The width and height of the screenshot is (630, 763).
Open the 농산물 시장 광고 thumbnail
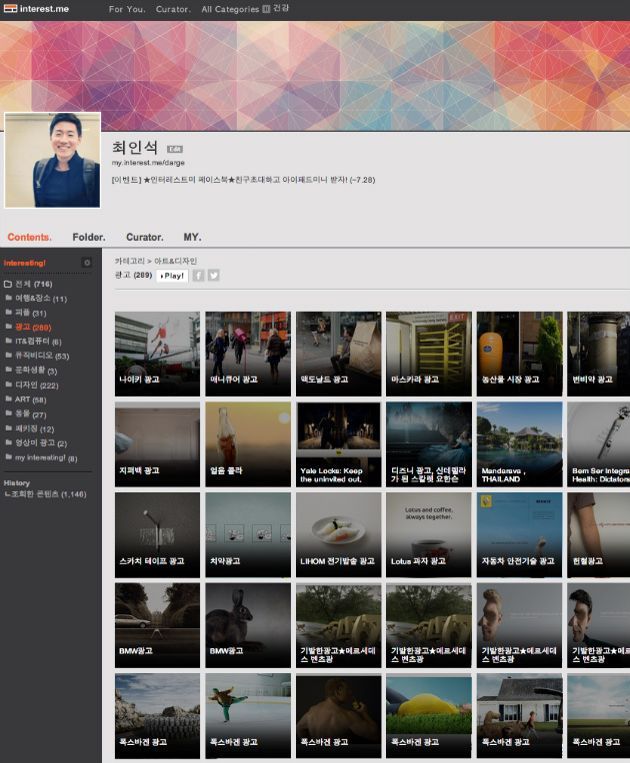[519, 354]
